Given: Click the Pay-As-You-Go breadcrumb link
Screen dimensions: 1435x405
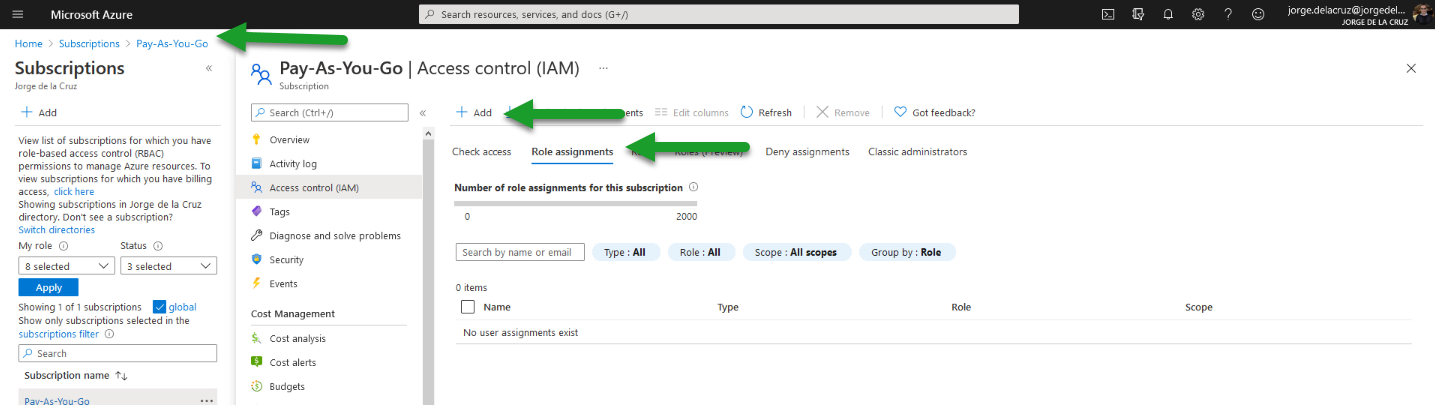Looking at the screenshot, I should click(x=172, y=44).
